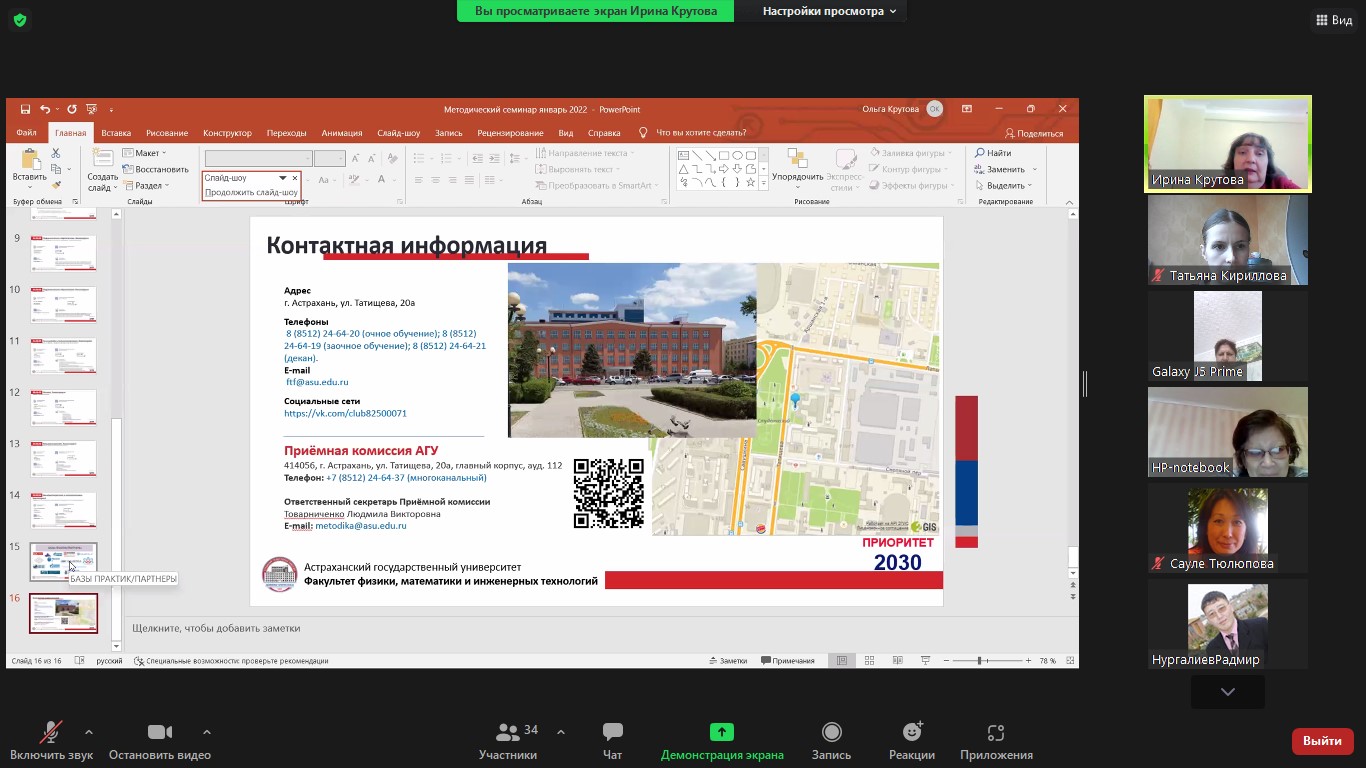
Task: Open the Чат chat panel
Action: coord(612,733)
